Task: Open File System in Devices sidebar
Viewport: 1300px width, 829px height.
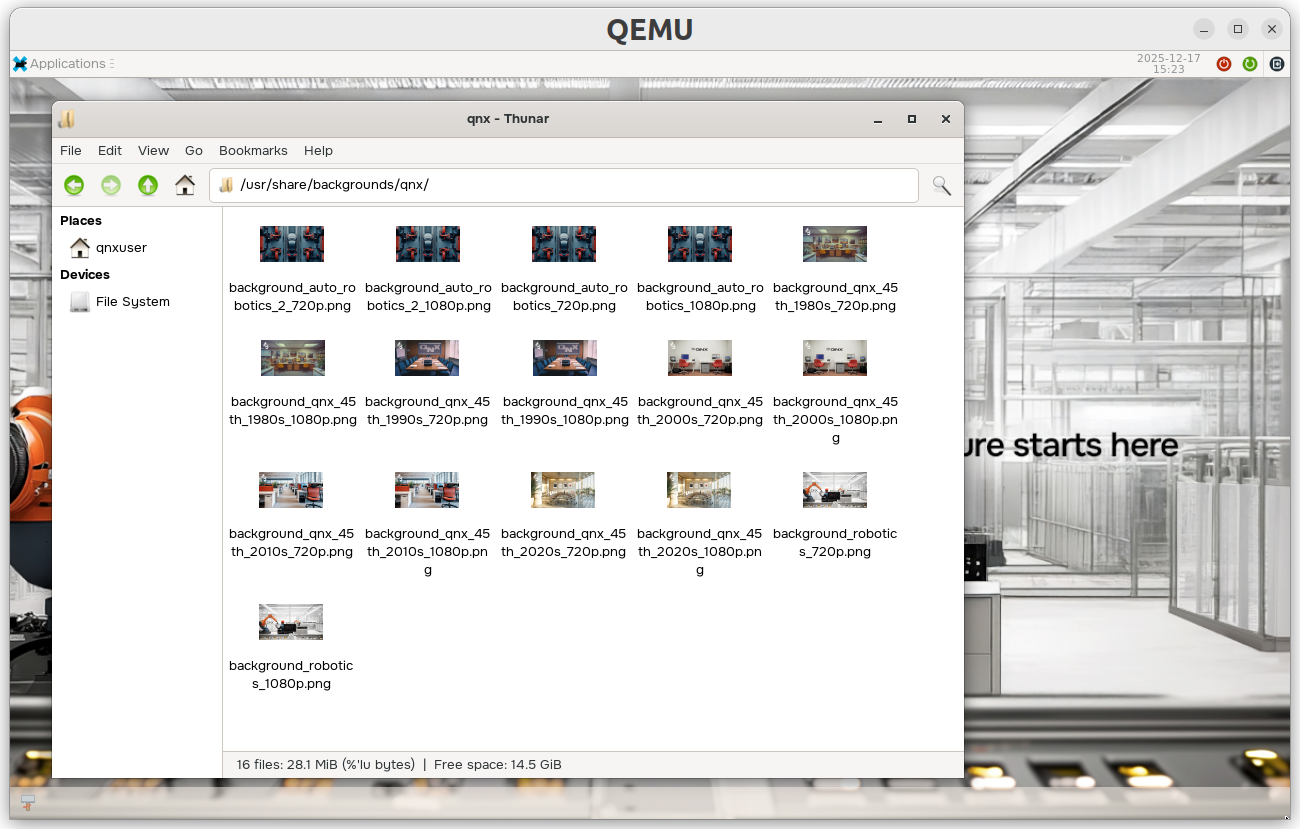Action: click(132, 302)
